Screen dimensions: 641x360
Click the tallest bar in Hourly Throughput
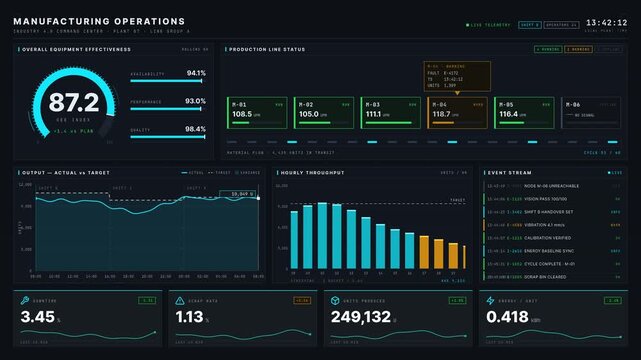(x=322, y=235)
